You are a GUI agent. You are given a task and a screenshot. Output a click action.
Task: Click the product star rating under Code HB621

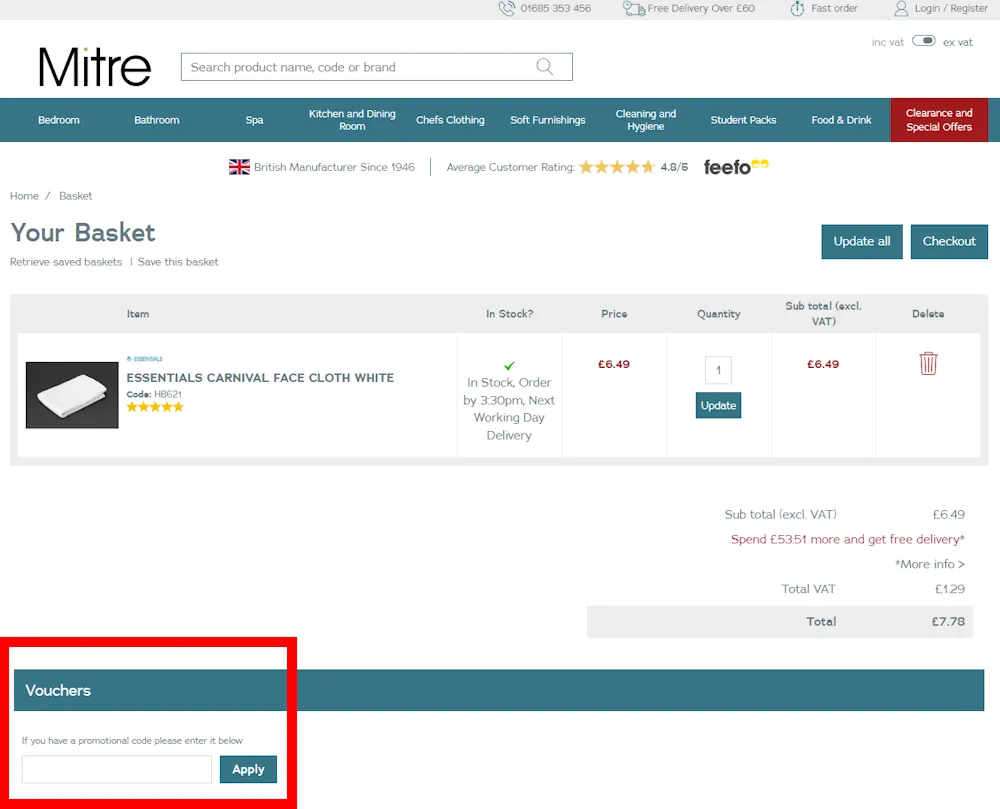click(x=154, y=407)
